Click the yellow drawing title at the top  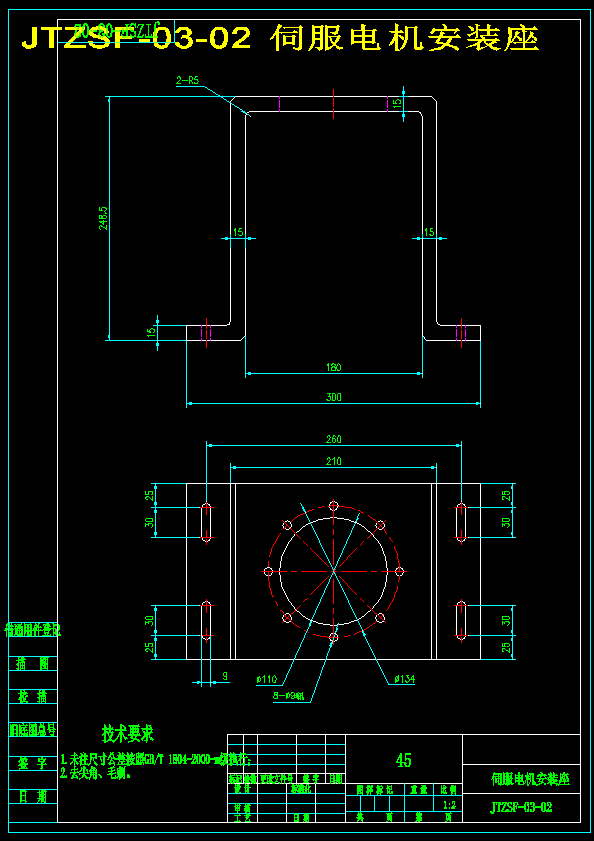tap(280, 39)
